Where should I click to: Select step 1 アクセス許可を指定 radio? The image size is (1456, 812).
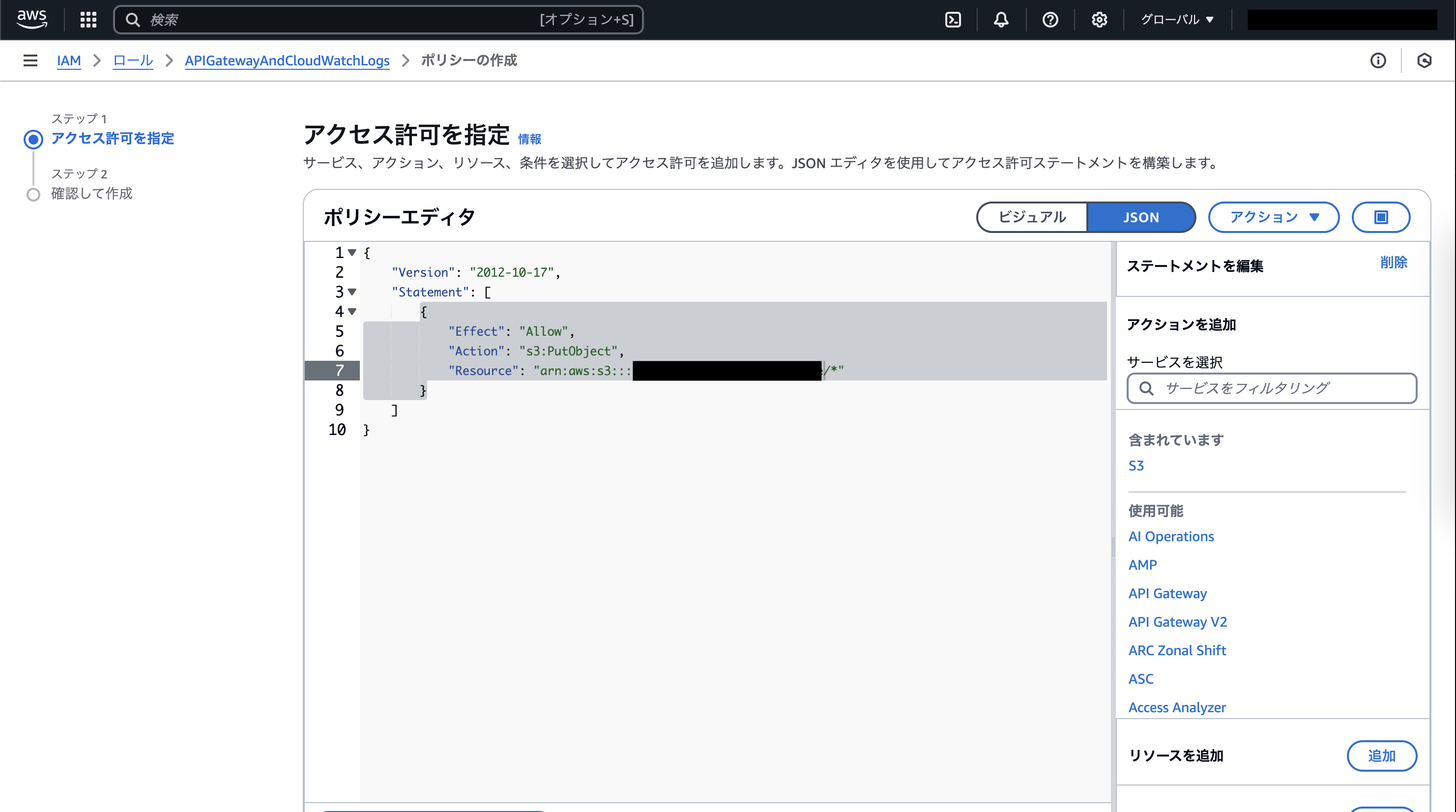(33, 139)
